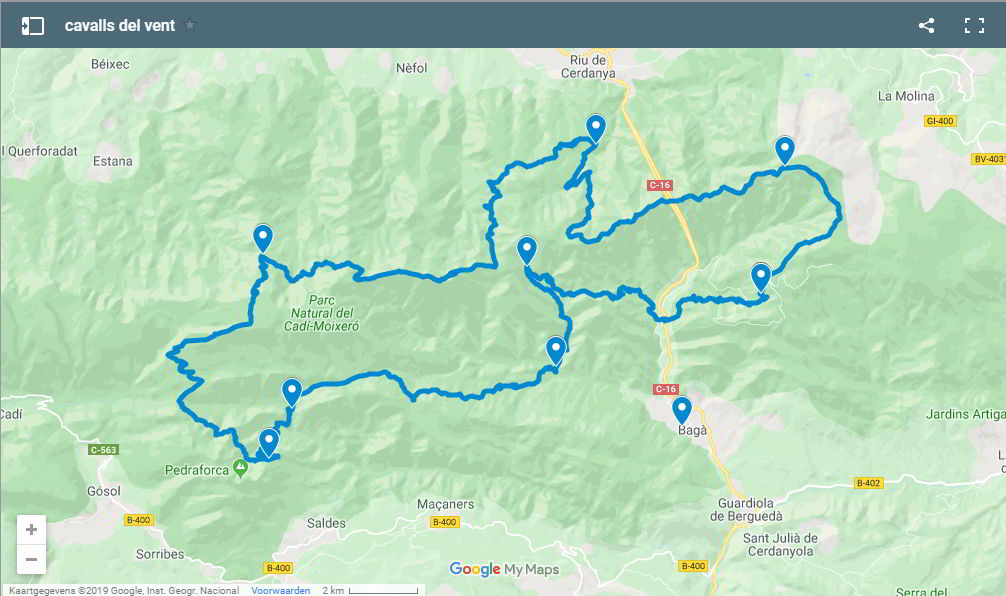Click the Pedraforca mountain peak icon
The height and width of the screenshot is (596, 1006).
point(241,468)
